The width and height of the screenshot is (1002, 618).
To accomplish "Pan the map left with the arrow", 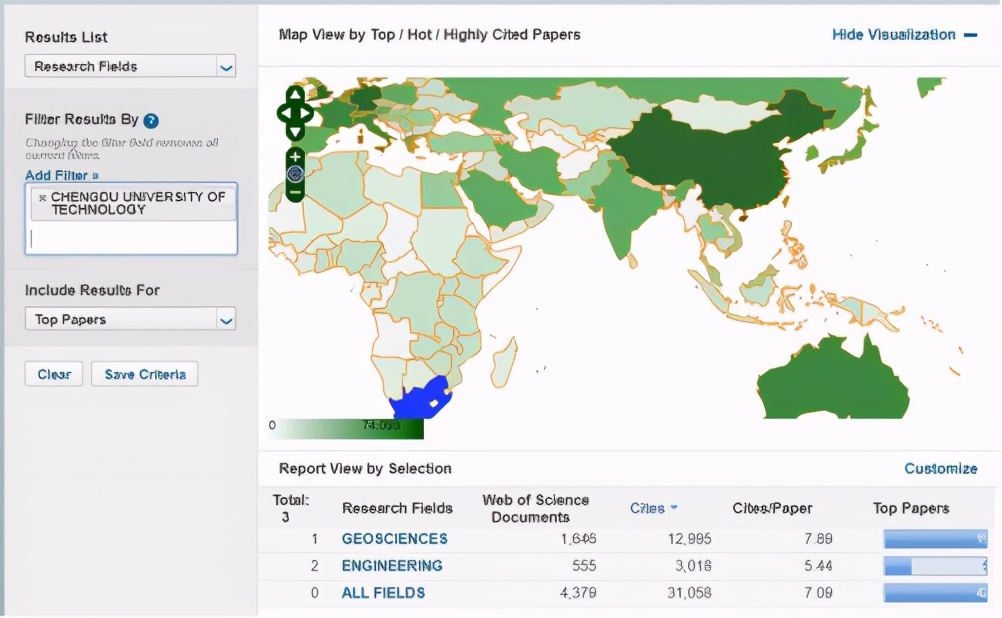I will click(284, 114).
